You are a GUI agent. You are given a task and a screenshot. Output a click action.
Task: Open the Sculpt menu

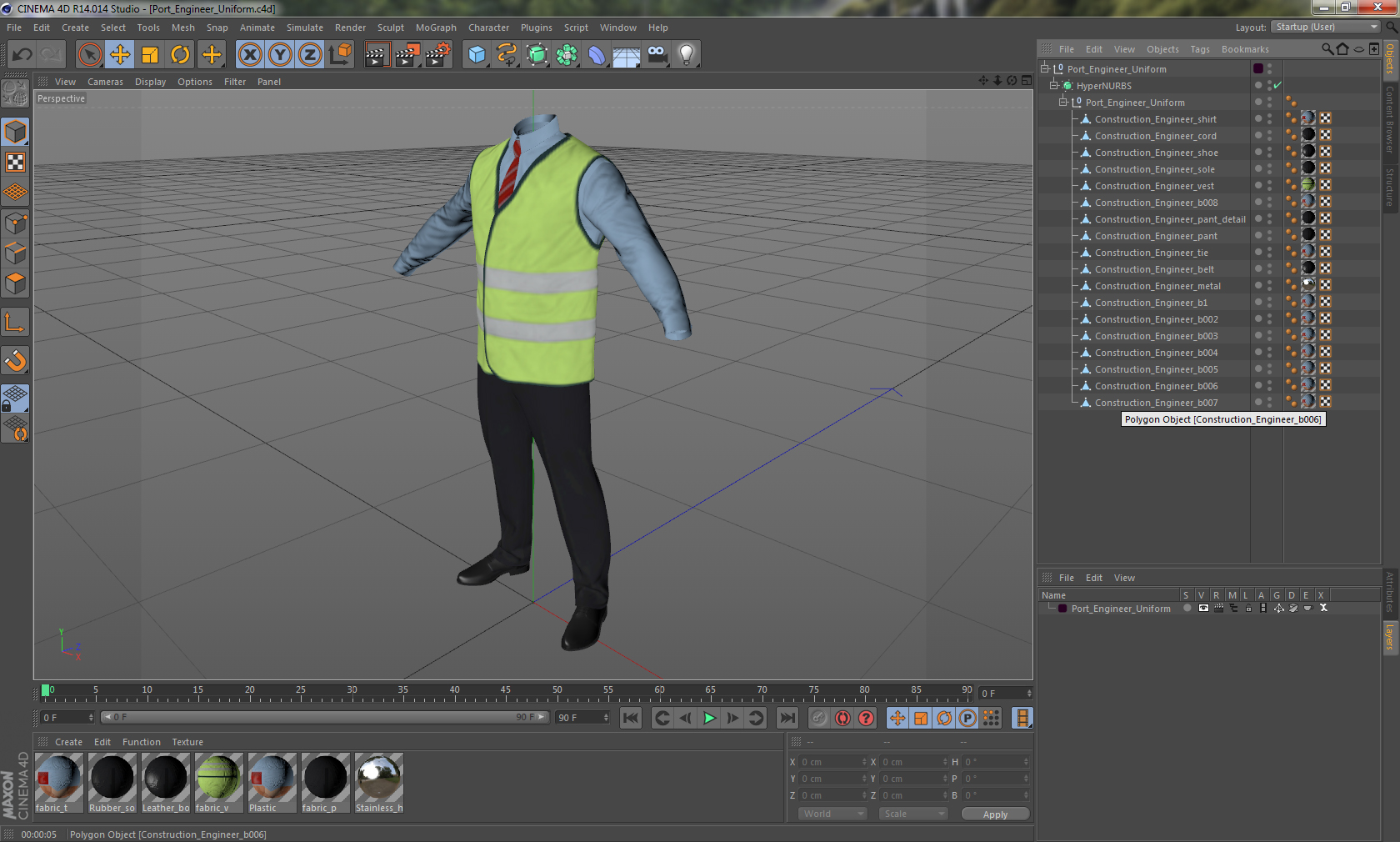coord(391,28)
